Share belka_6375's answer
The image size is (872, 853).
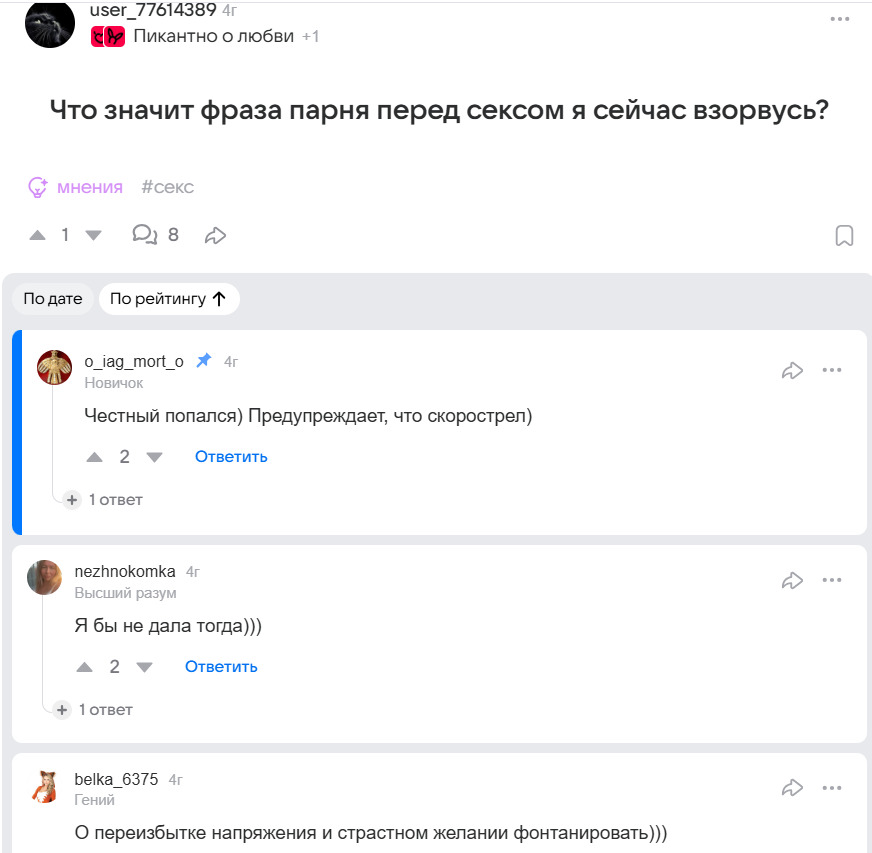(x=792, y=788)
